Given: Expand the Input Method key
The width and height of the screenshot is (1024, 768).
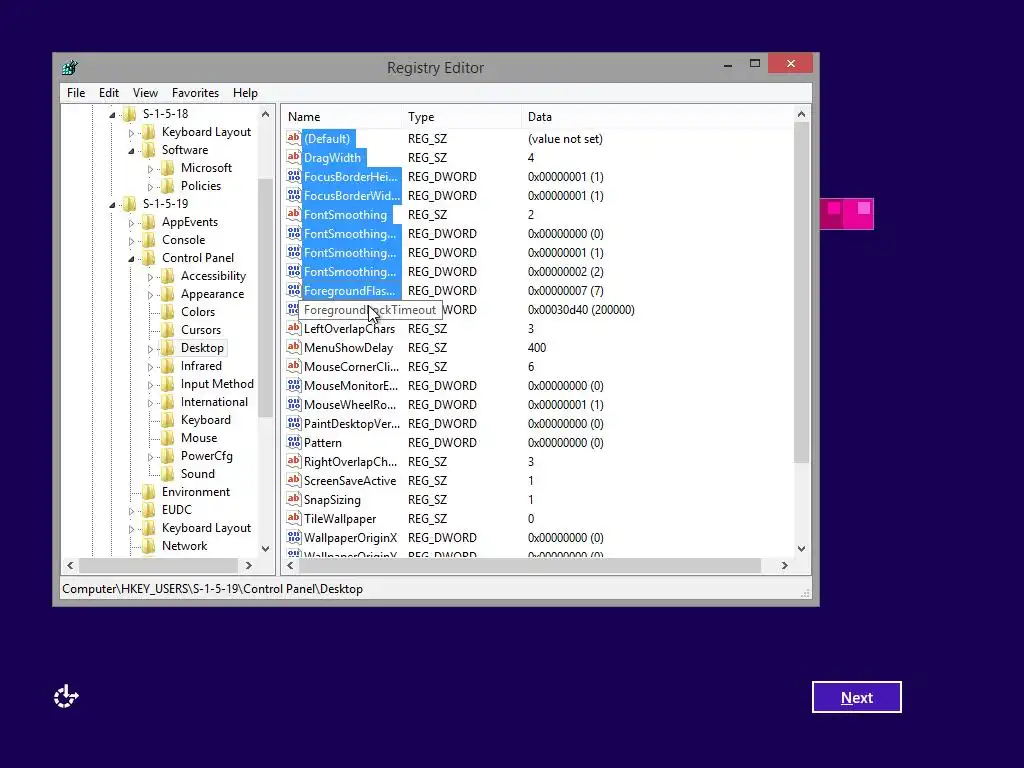Looking at the screenshot, I should [x=150, y=385].
